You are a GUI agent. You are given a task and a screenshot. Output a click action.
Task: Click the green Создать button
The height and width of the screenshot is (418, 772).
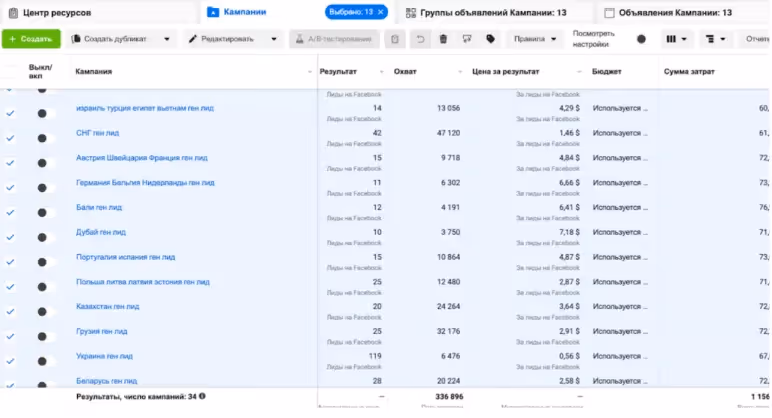(31, 39)
